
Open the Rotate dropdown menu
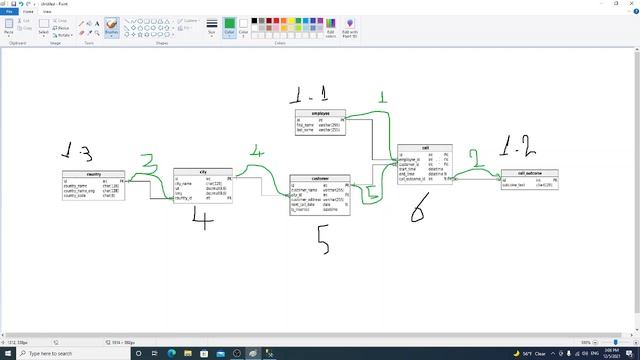62,35
